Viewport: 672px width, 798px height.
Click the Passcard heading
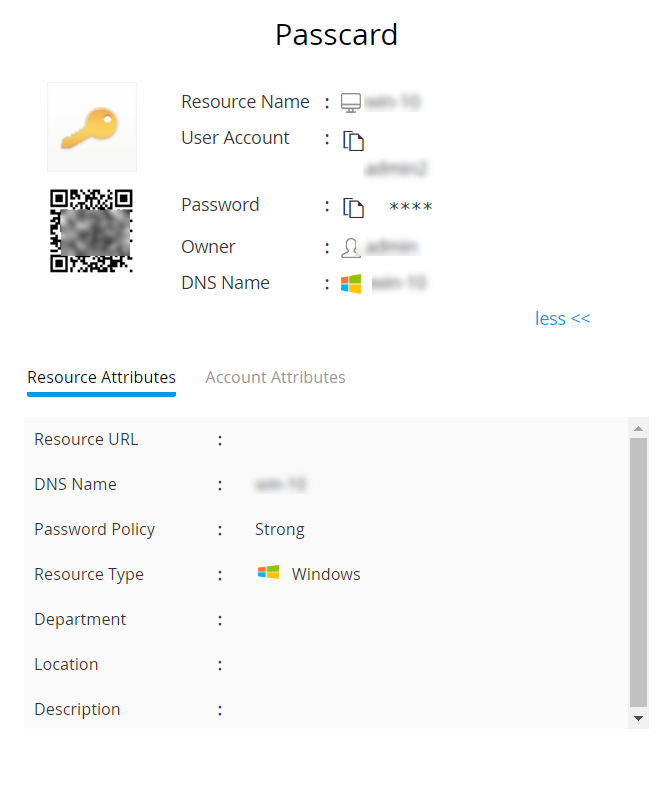pos(336,35)
